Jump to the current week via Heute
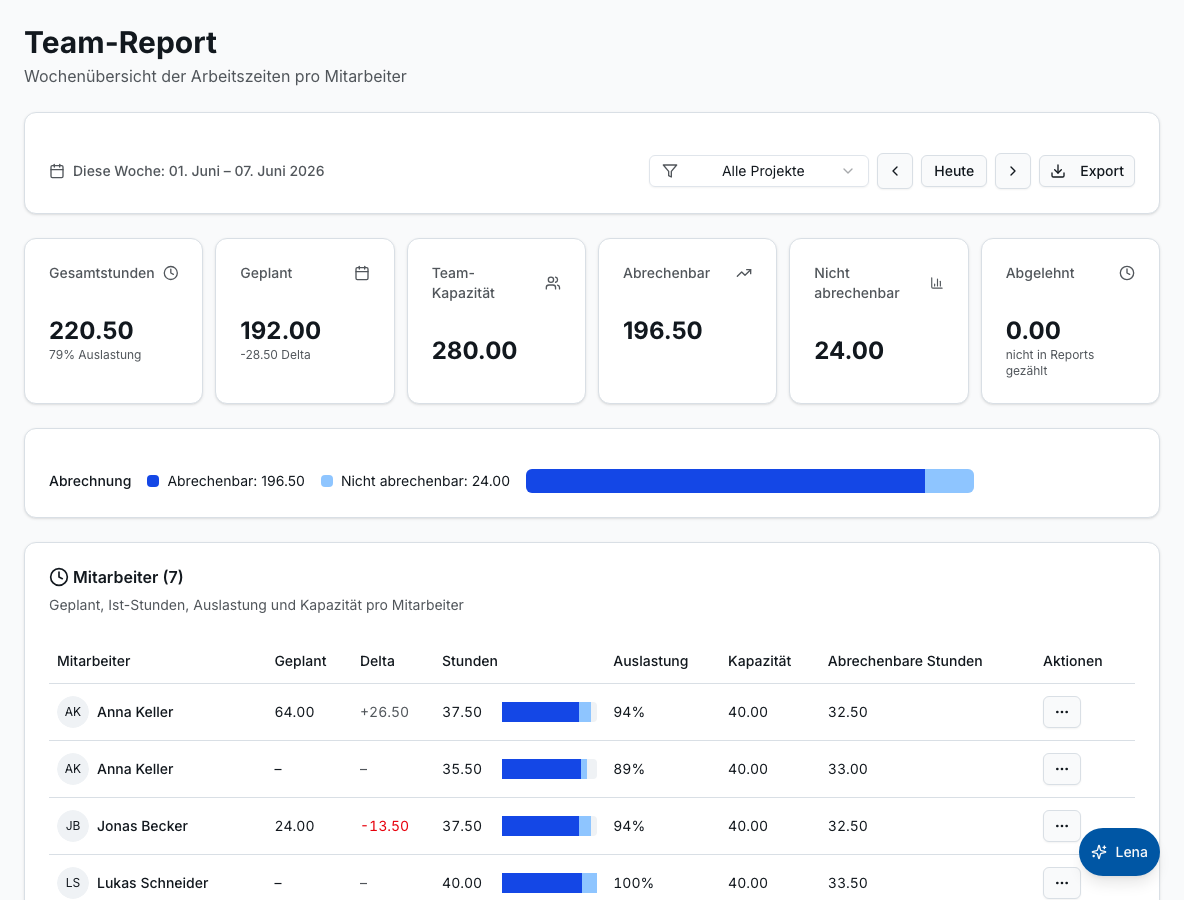The width and height of the screenshot is (1184, 900). pyautogui.click(x=954, y=171)
